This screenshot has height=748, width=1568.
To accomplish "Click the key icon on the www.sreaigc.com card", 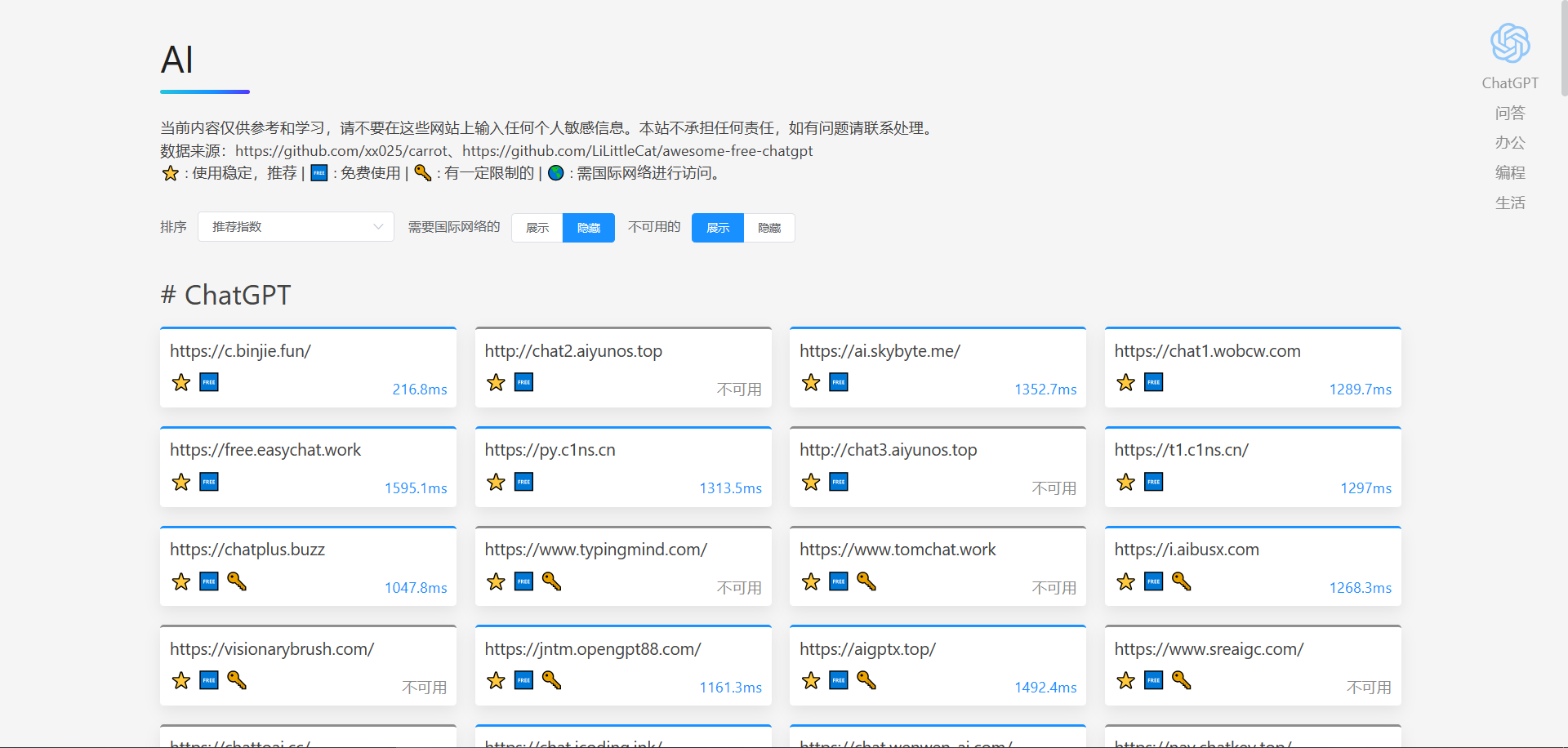I will tap(1182, 680).
